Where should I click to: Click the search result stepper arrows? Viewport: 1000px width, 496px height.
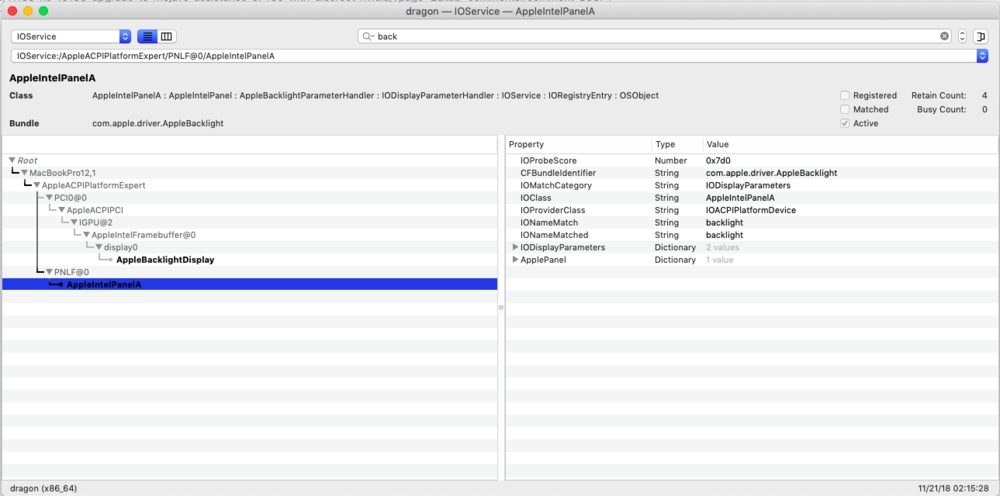[962, 36]
